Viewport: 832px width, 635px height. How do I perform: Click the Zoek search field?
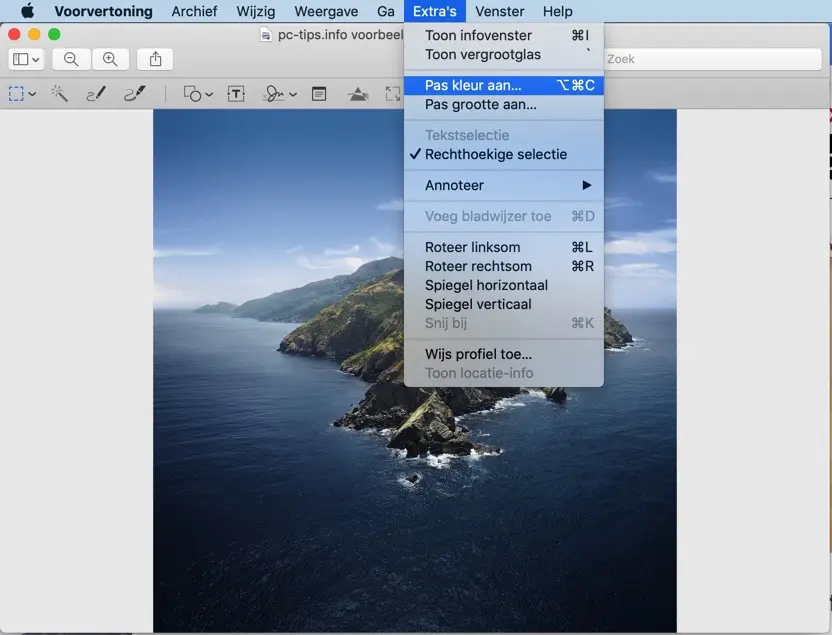[x=713, y=59]
